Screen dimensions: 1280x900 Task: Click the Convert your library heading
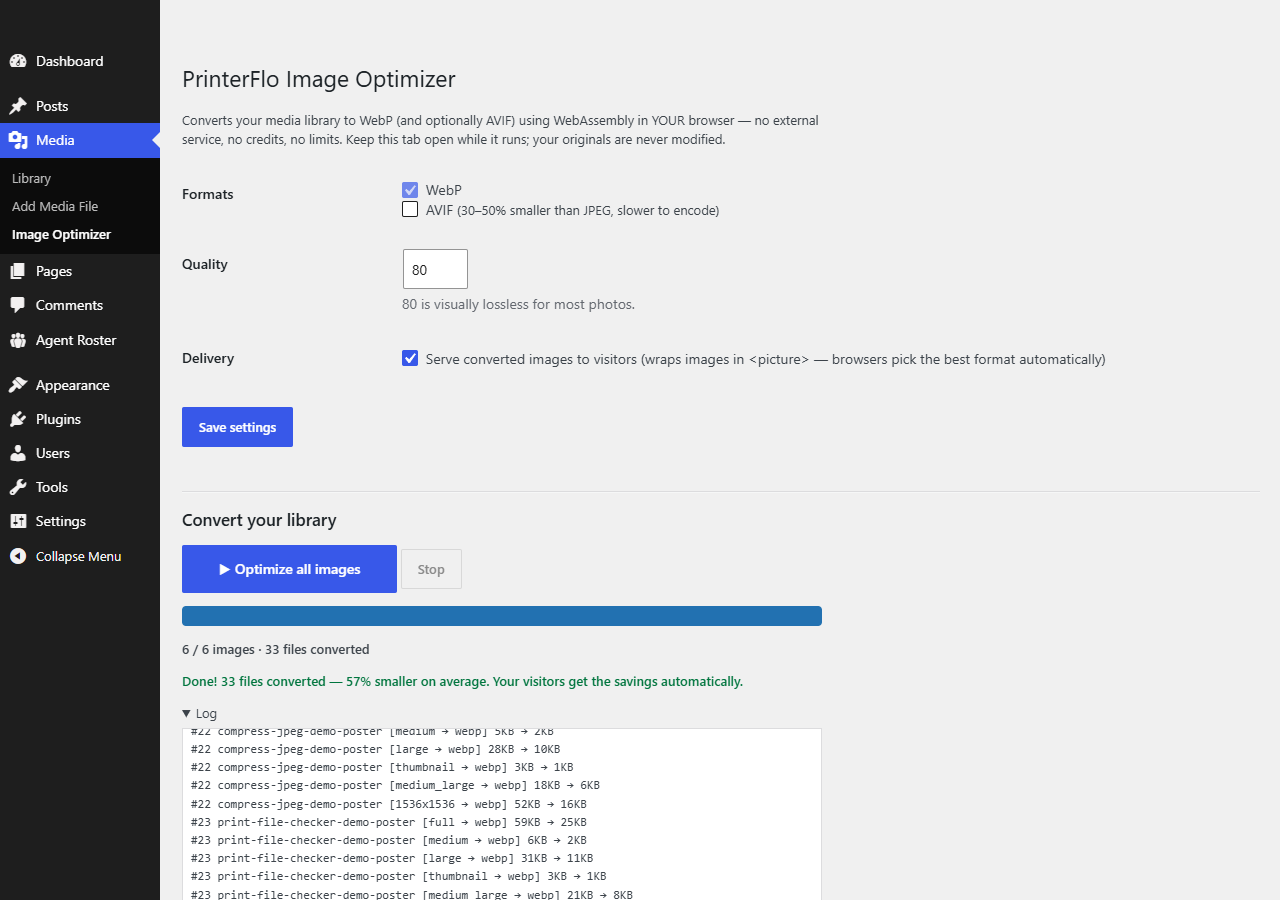tap(259, 520)
